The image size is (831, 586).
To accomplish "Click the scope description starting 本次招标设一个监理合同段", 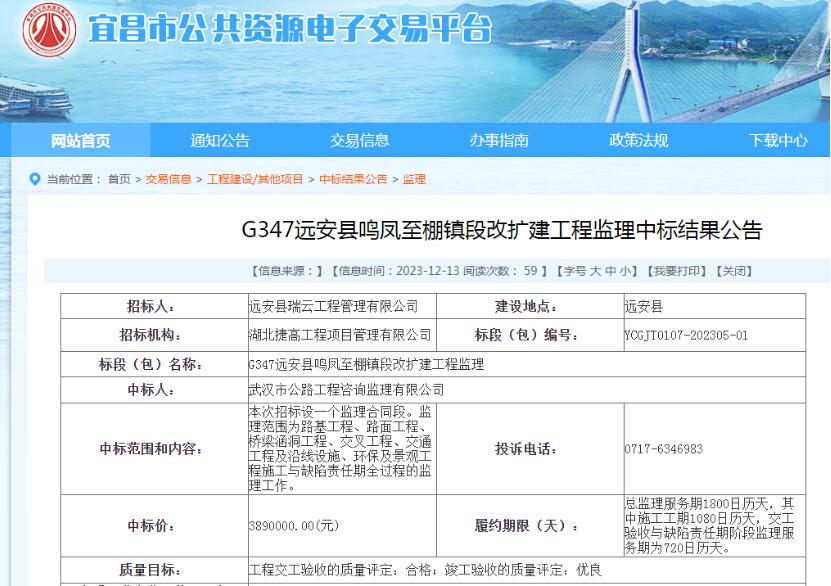I will point(340,449).
